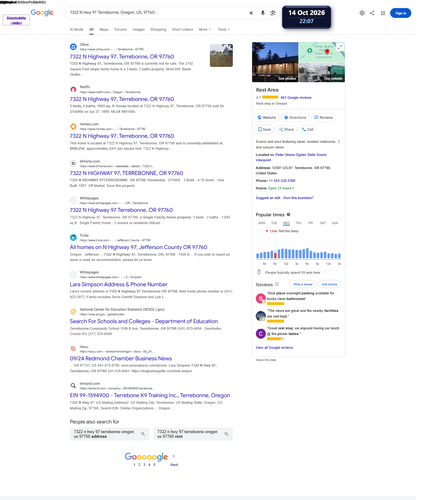This screenshot has height=500, width=421.
Task: Open 'Lara Simpson Address & Phone Number' link
Action: click(x=118, y=284)
